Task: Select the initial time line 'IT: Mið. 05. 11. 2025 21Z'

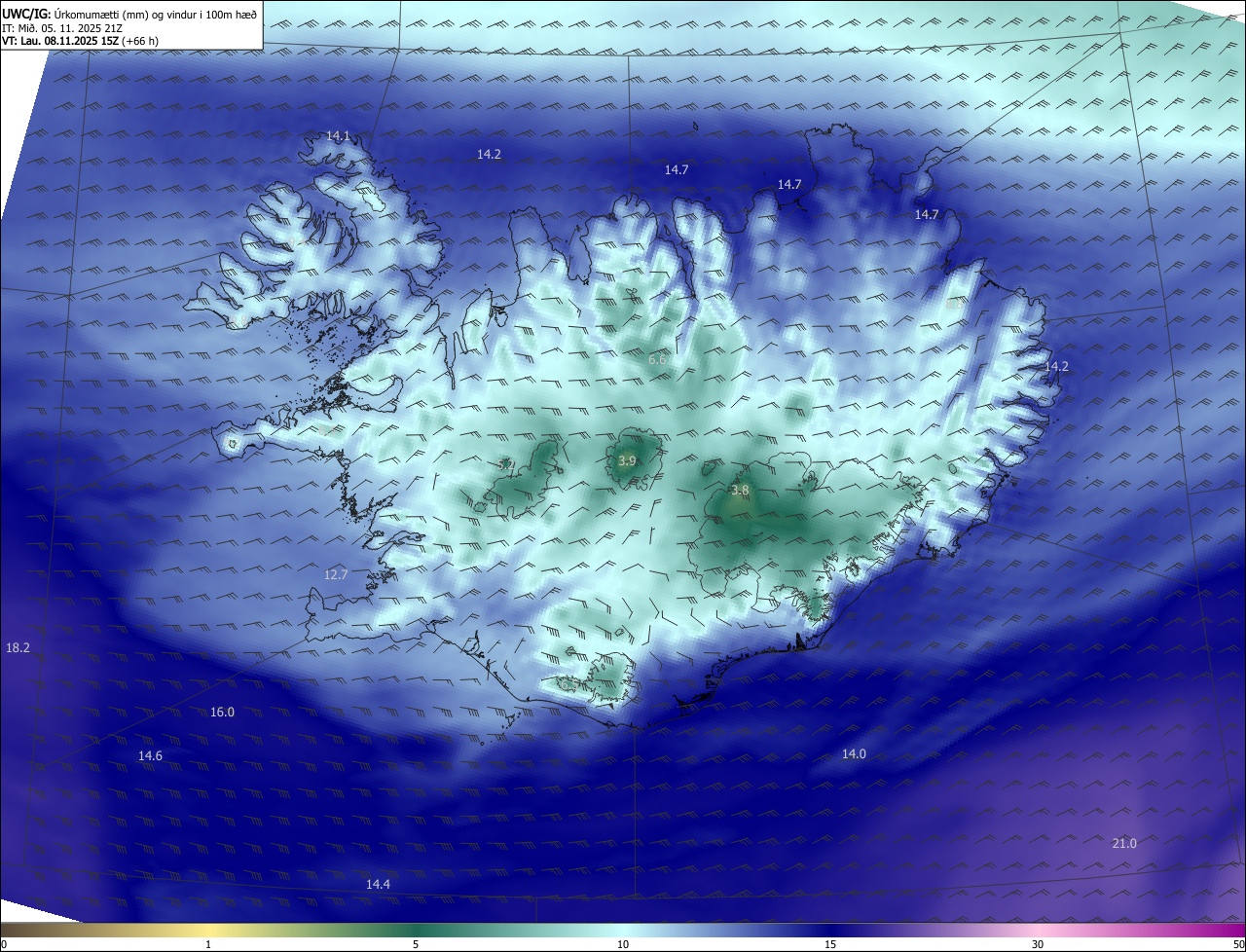Action: coord(61,28)
